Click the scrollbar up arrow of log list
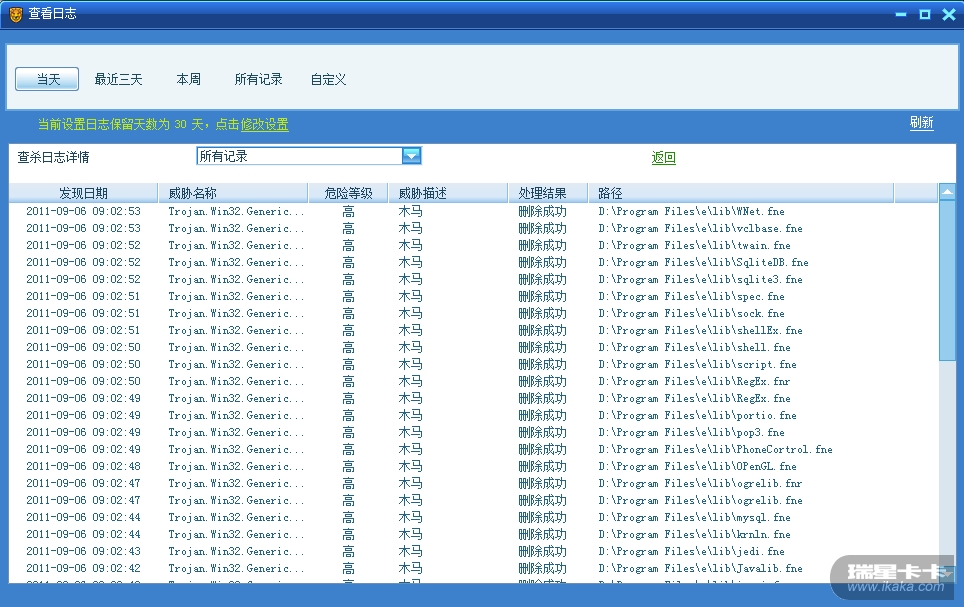 click(947, 192)
